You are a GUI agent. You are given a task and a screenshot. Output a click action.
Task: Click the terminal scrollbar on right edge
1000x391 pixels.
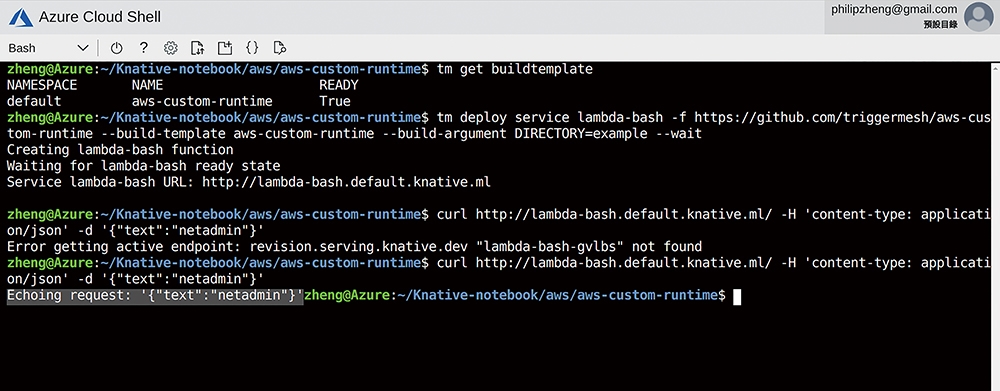point(996,226)
